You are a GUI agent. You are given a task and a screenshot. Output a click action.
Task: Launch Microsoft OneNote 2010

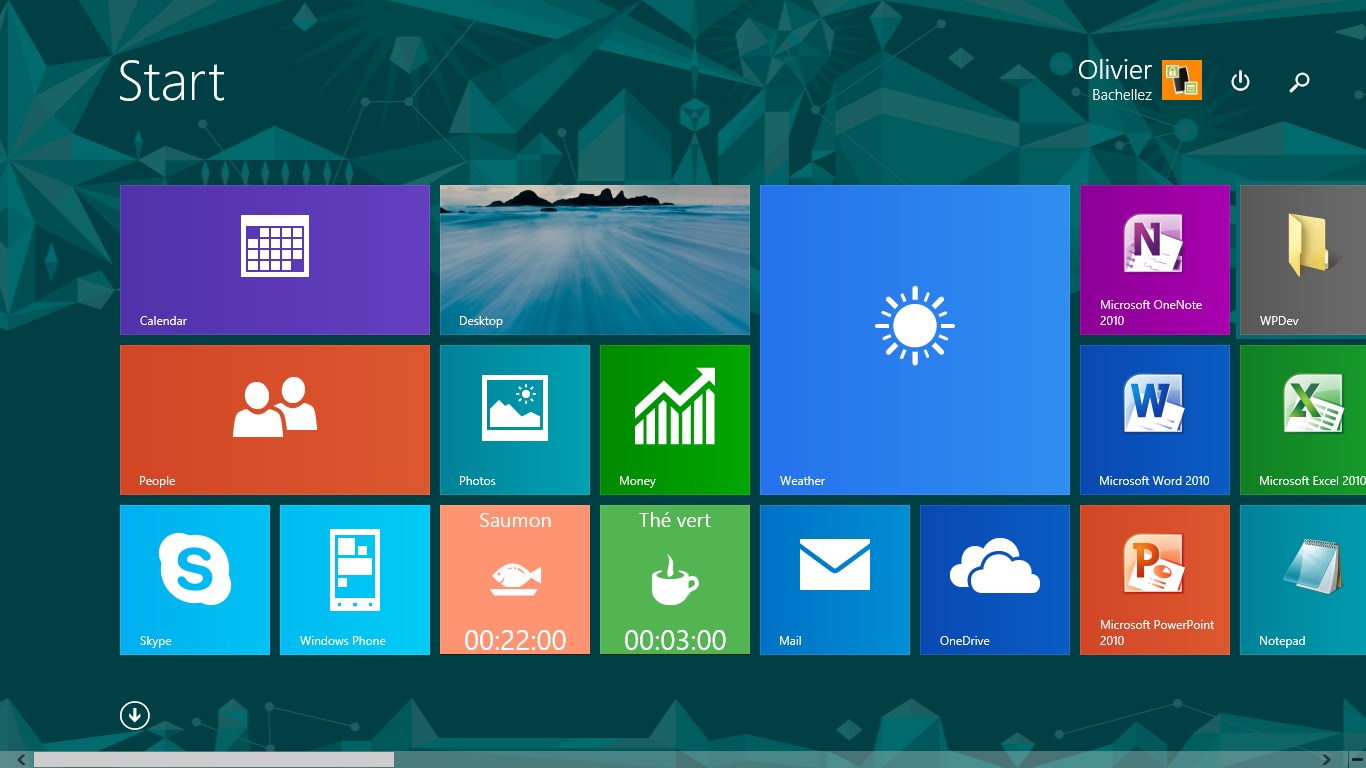pos(1155,260)
